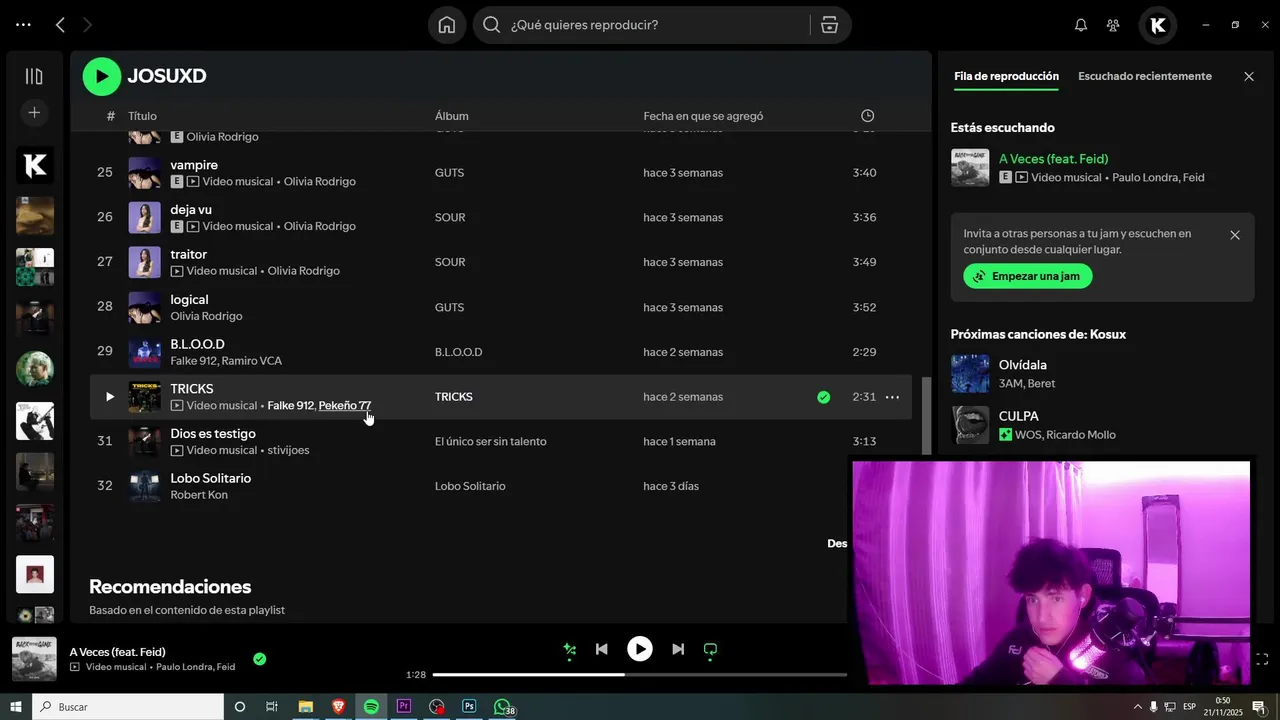This screenshot has height=720, width=1280.
Task: Click the Lobo Solitario album cover
Action: [x=145, y=486]
